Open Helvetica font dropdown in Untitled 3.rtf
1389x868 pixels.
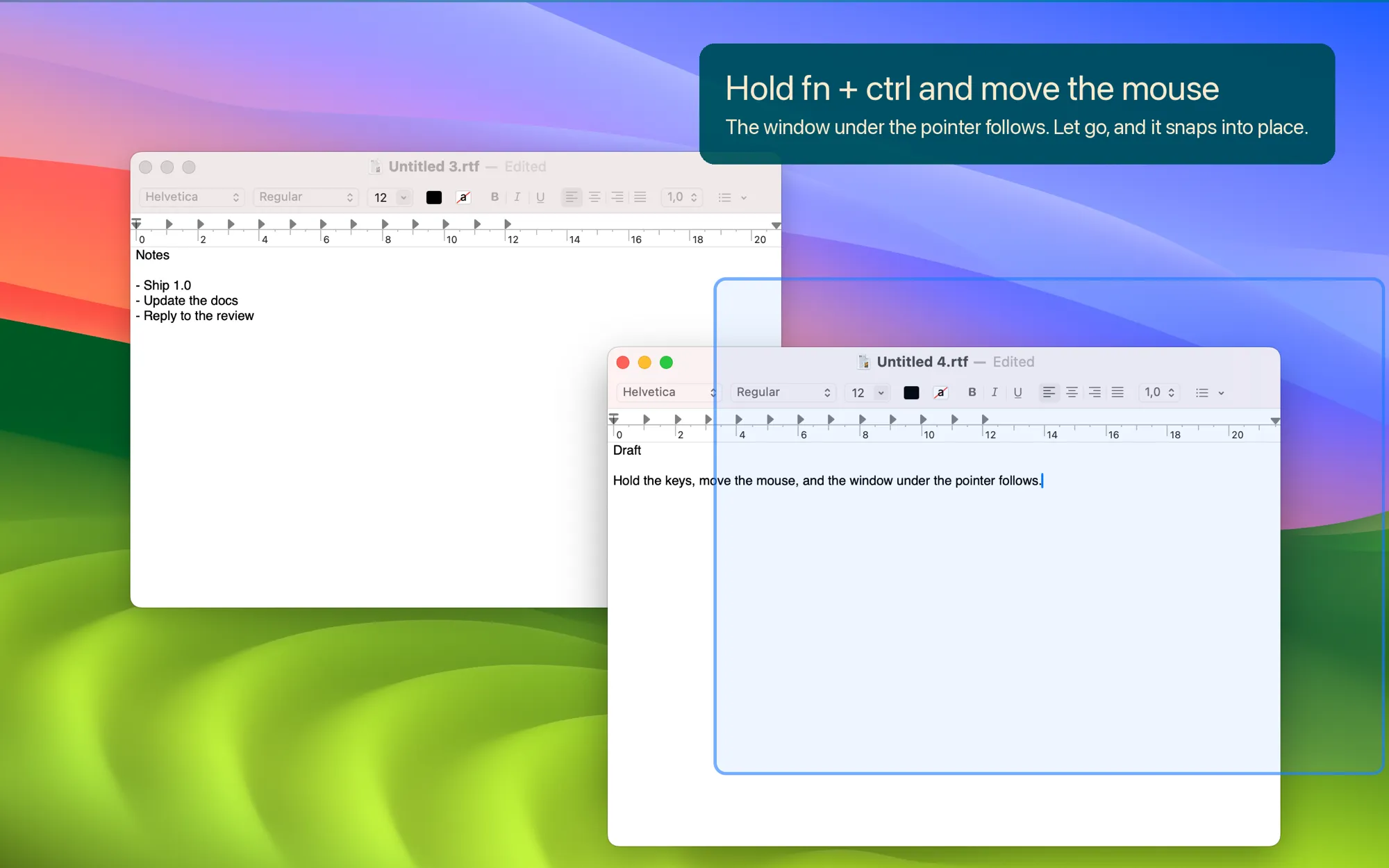[192, 197]
